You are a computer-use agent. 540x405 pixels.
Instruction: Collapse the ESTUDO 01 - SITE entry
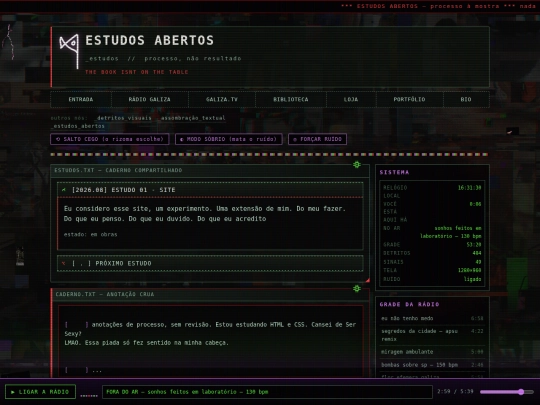pyautogui.click(x=210, y=190)
